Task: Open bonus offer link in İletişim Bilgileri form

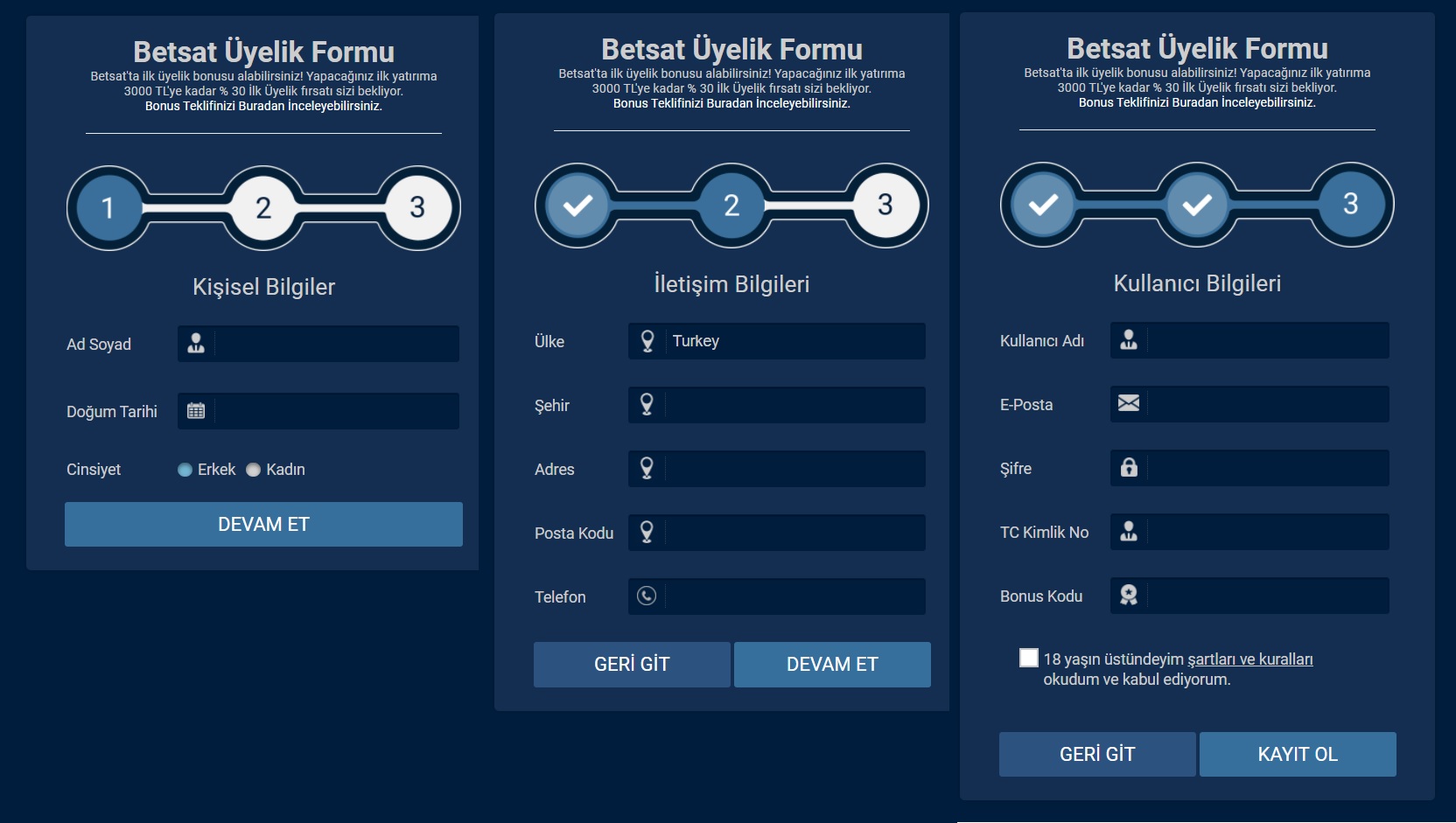Action: (x=731, y=103)
